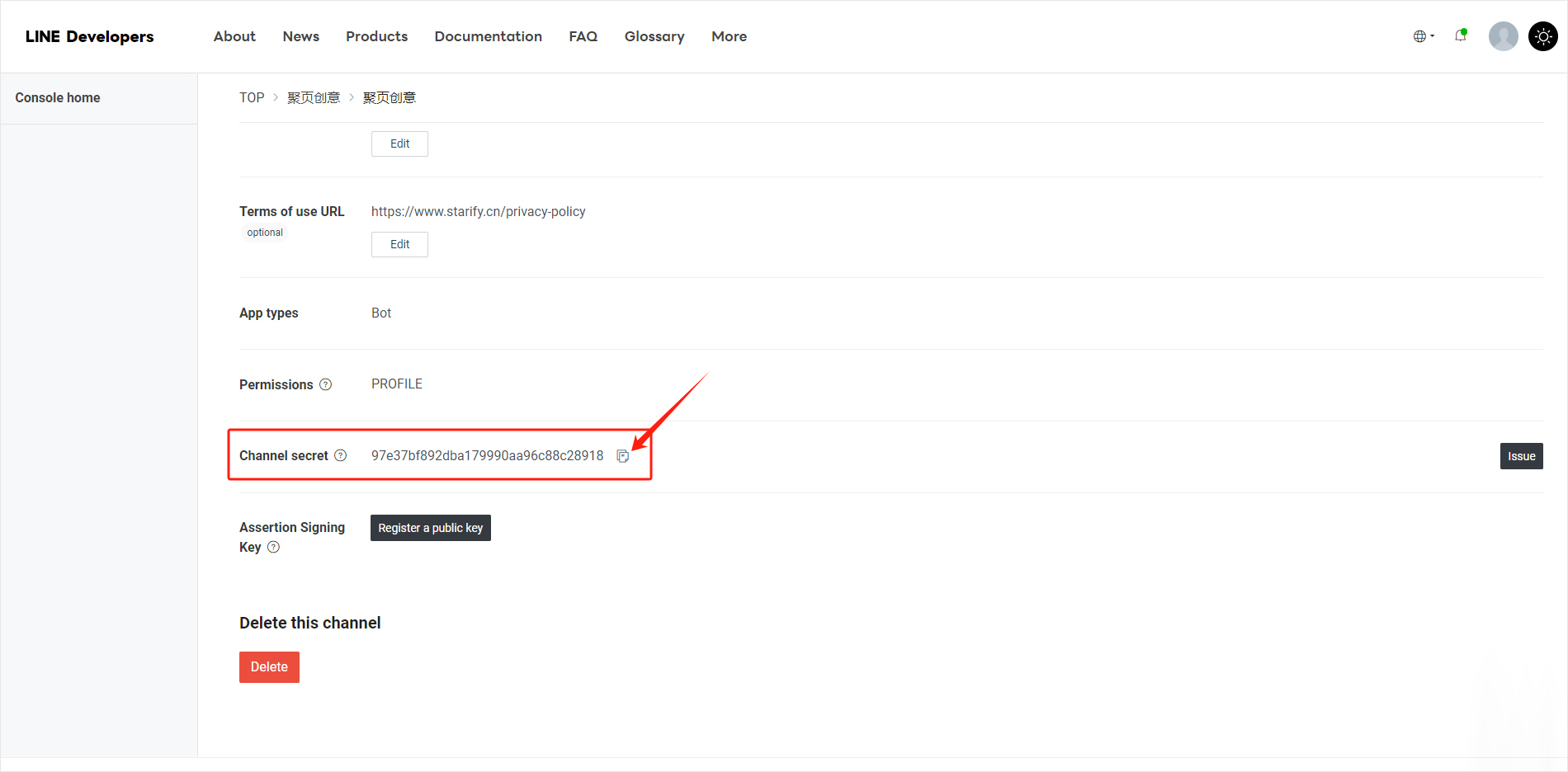Click the optional tag under Terms of use
This screenshot has height=772, width=1568.
(265, 233)
